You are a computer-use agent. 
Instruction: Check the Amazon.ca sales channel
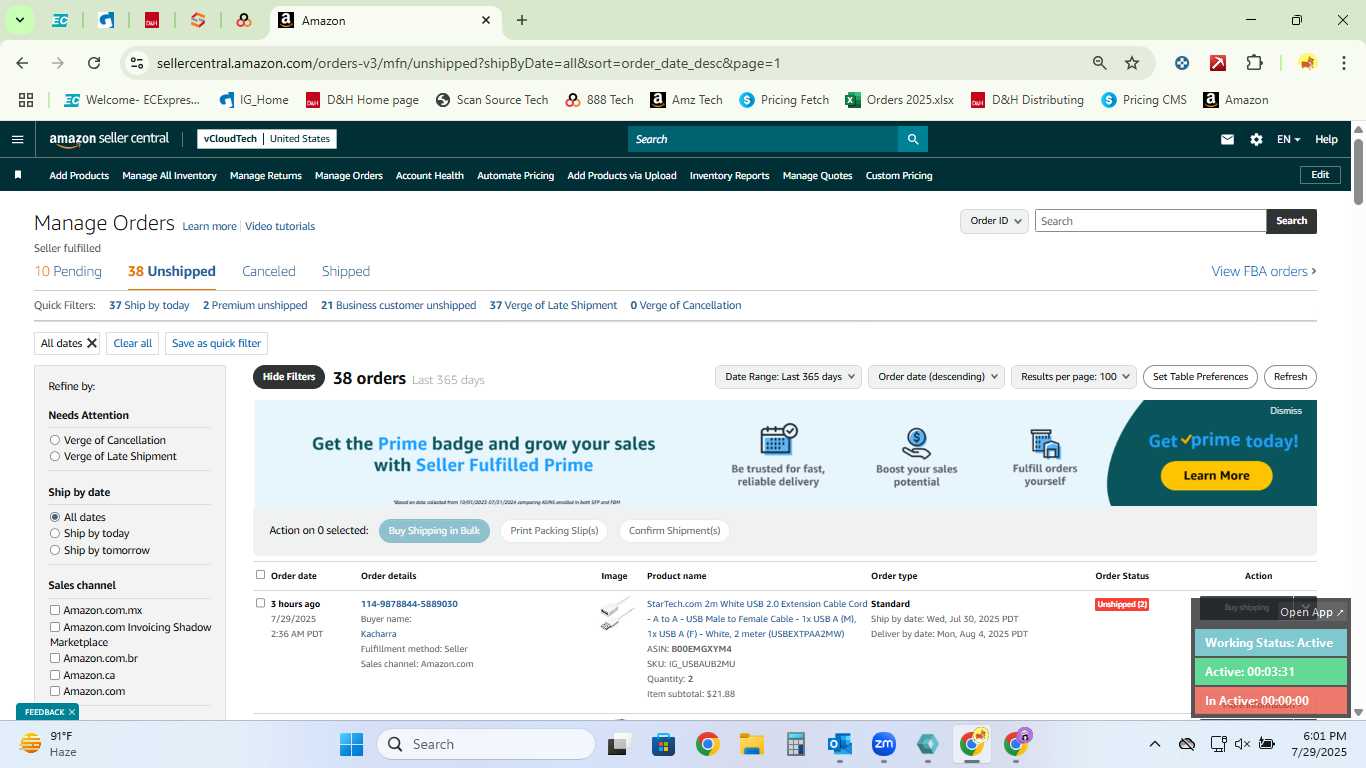click(55, 675)
